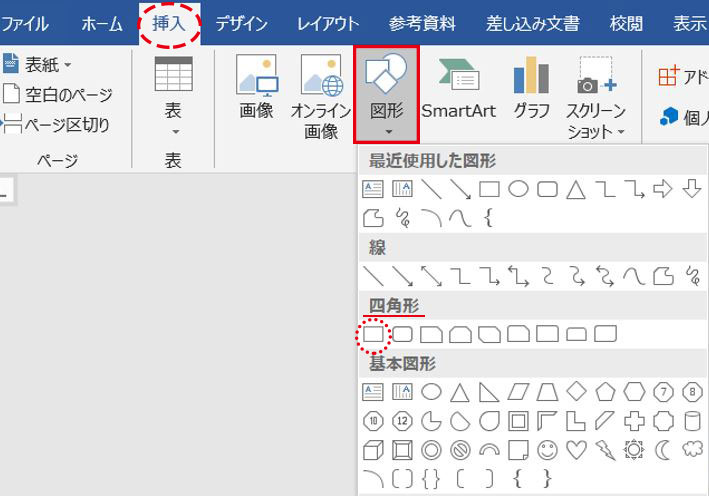Switch to the ホーム tab

102,24
